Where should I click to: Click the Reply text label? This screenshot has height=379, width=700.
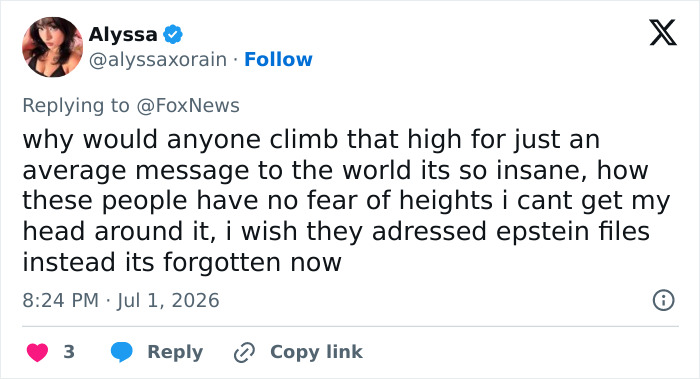point(175,352)
